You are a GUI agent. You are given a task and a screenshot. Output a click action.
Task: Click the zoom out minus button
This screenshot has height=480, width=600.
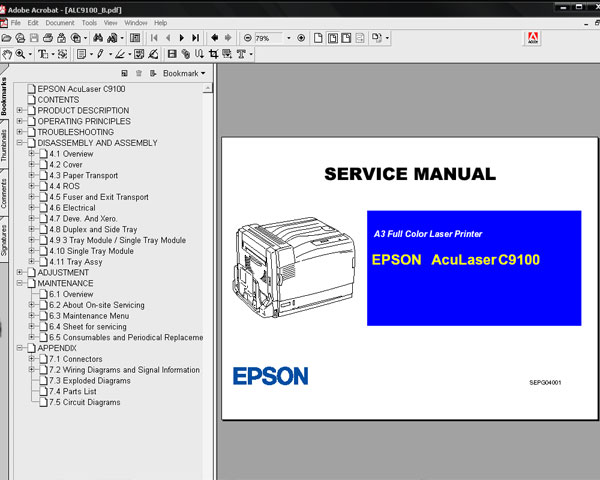click(x=248, y=38)
